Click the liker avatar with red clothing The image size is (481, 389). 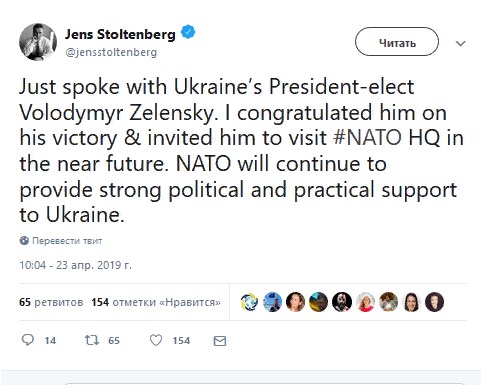[x=365, y=302]
